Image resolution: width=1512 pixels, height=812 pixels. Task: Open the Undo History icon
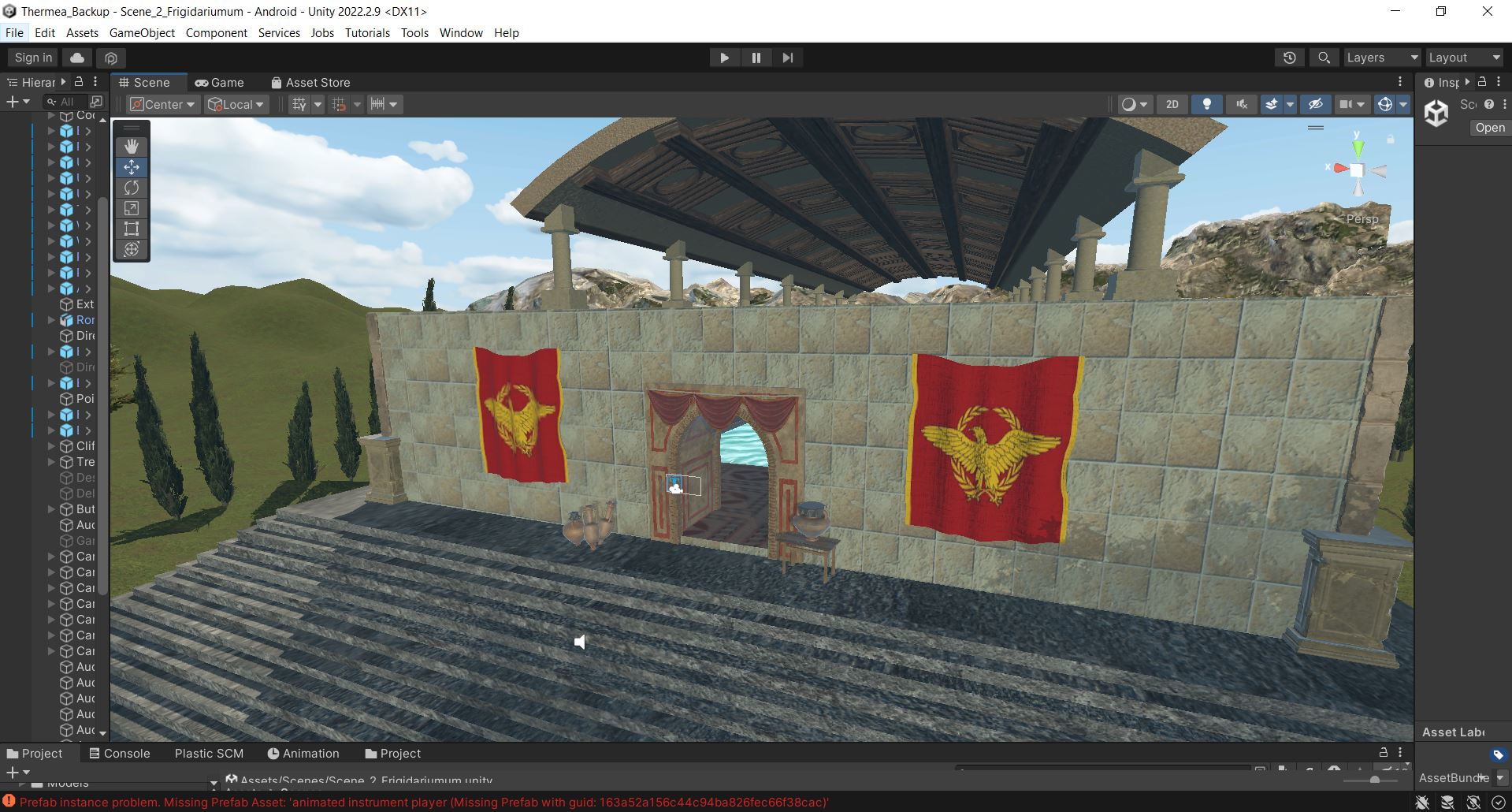coord(1289,58)
